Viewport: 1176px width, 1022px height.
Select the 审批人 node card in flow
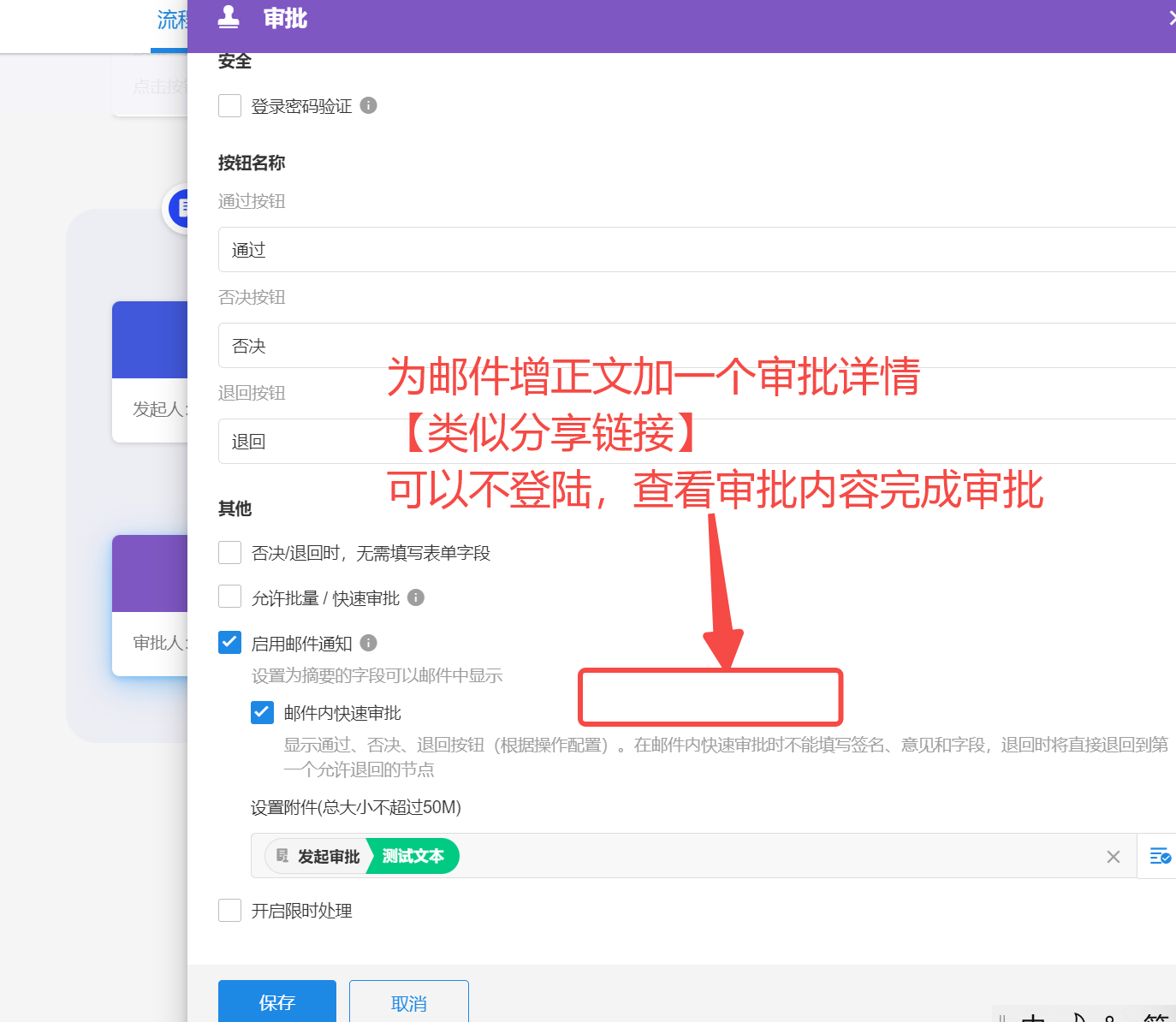pyautogui.click(x=150, y=605)
